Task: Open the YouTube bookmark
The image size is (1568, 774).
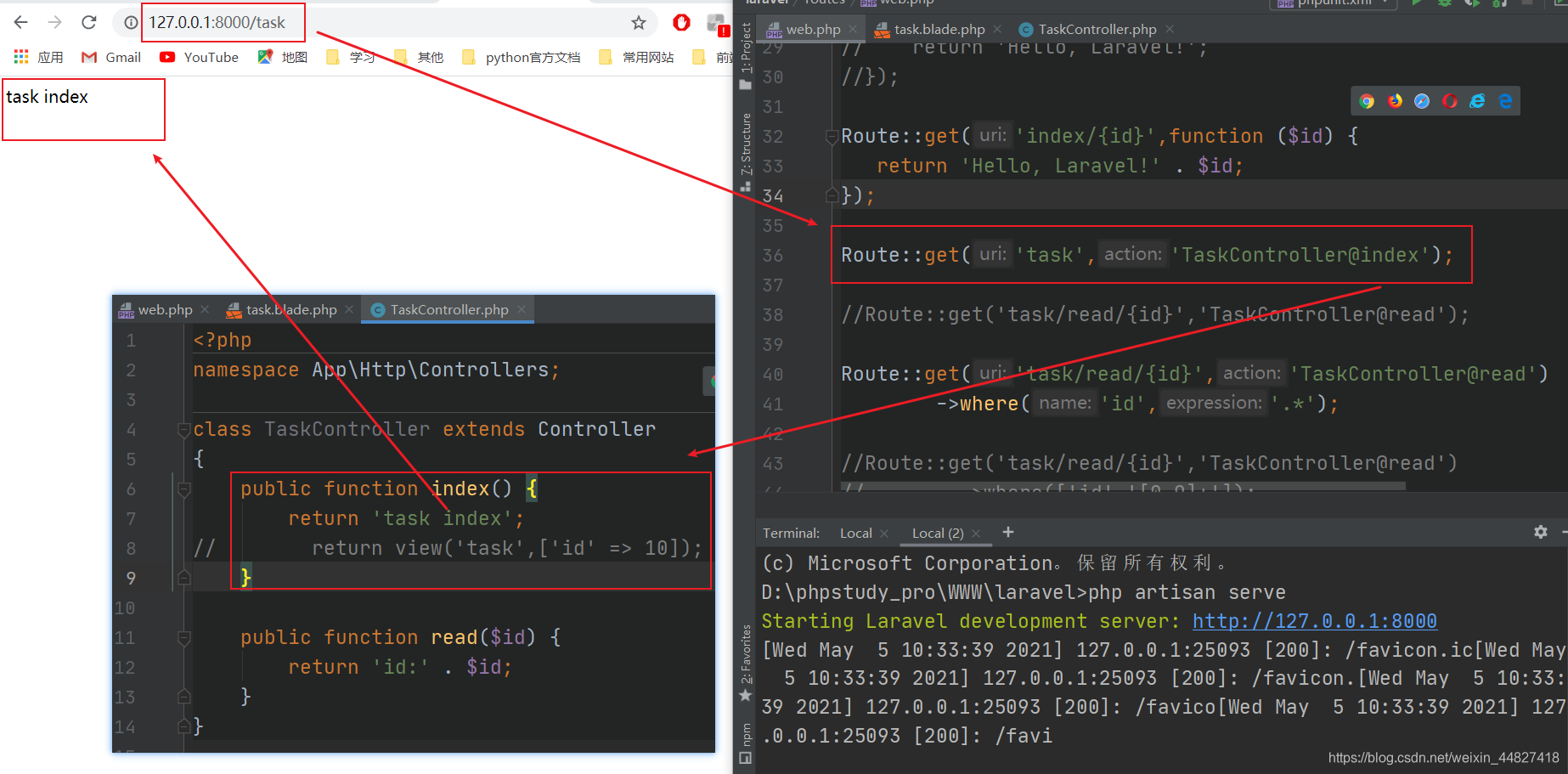Action: pyautogui.click(x=199, y=57)
